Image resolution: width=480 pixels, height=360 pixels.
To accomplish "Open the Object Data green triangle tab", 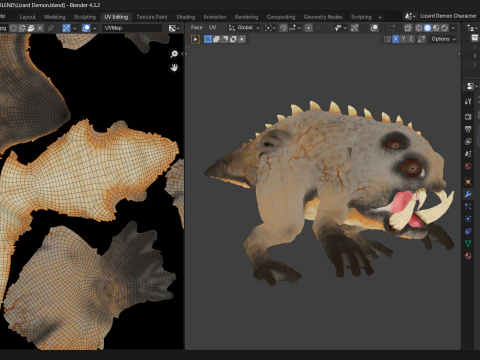I will click(x=468, y=244).
